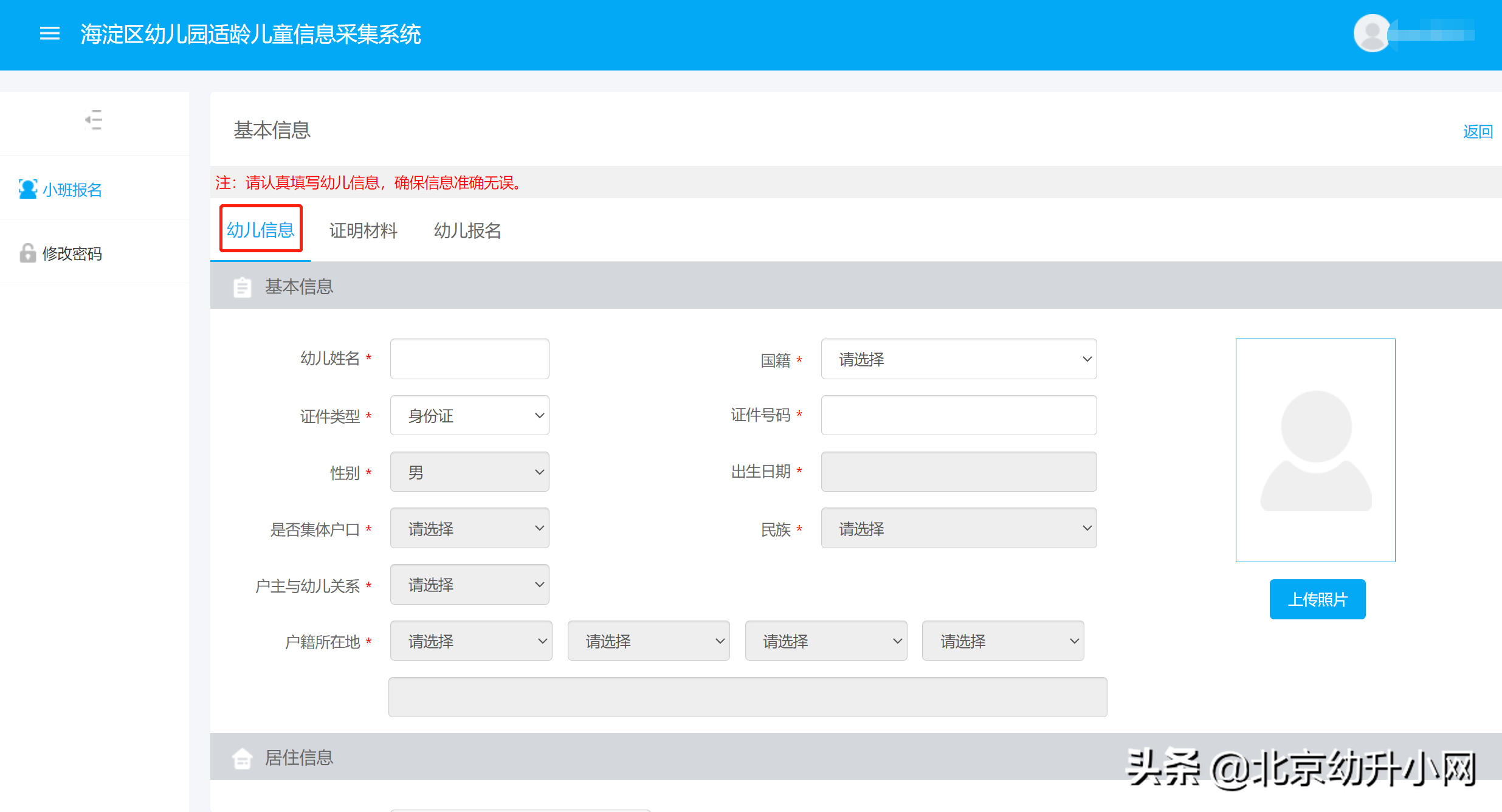Open the 是否集体户口 dropdown
Screen dimensions: 1502x812
pos(469,528)
